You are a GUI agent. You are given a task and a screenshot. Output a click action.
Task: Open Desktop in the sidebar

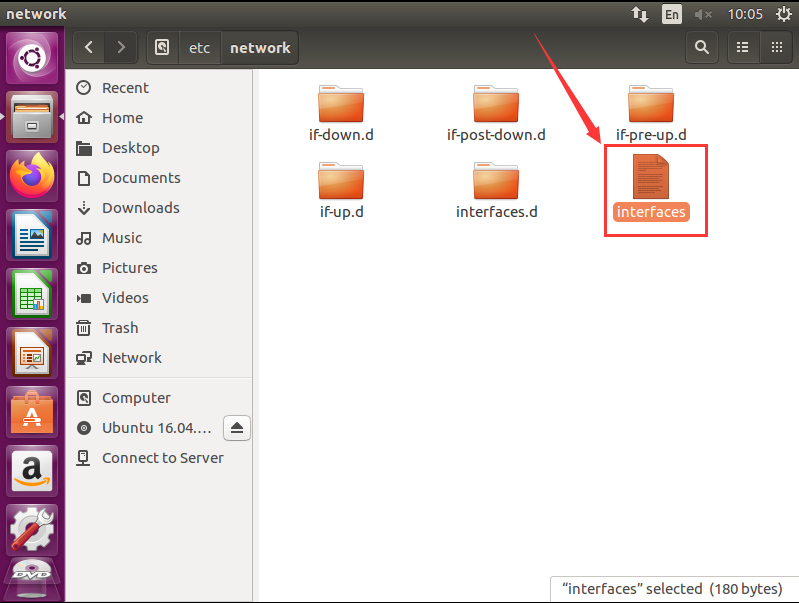[x=158, y=148]
